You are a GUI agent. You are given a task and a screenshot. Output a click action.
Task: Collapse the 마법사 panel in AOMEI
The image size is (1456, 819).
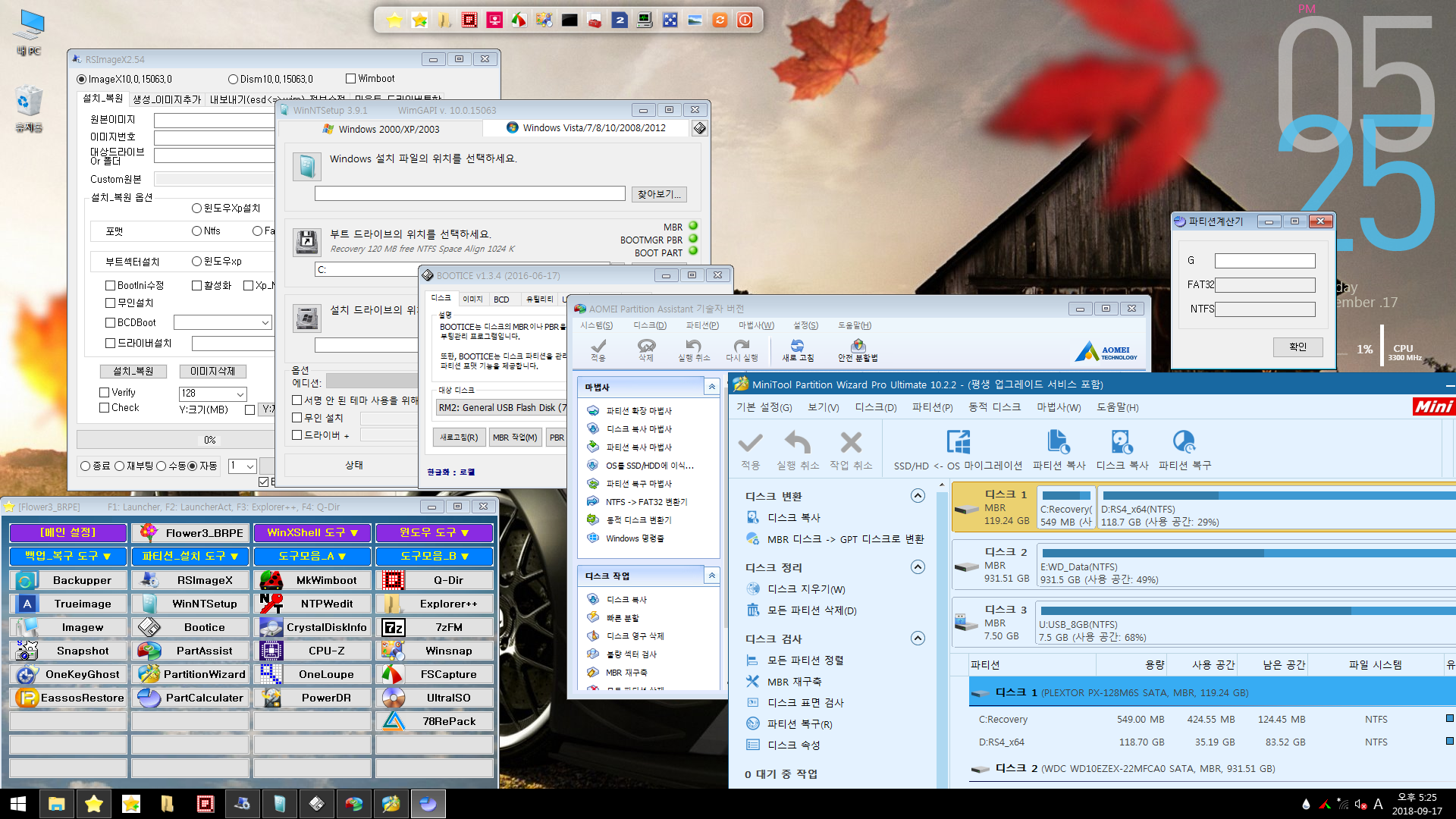pyautogui.click(x=711, y=387)
